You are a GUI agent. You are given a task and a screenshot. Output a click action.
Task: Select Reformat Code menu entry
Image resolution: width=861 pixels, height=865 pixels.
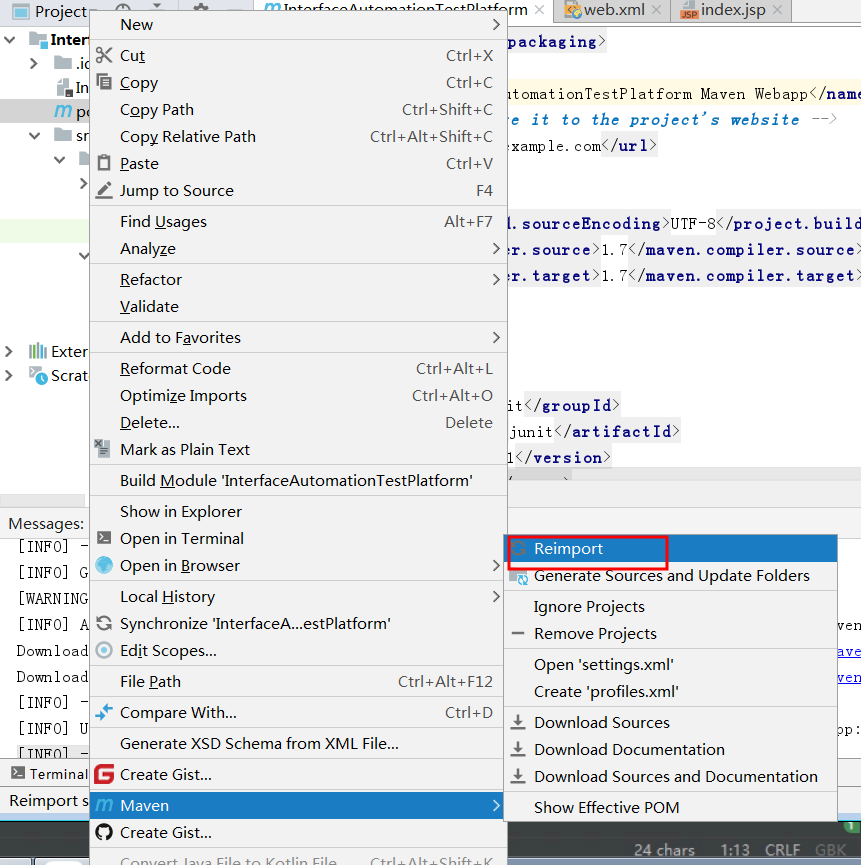[298, 368]
